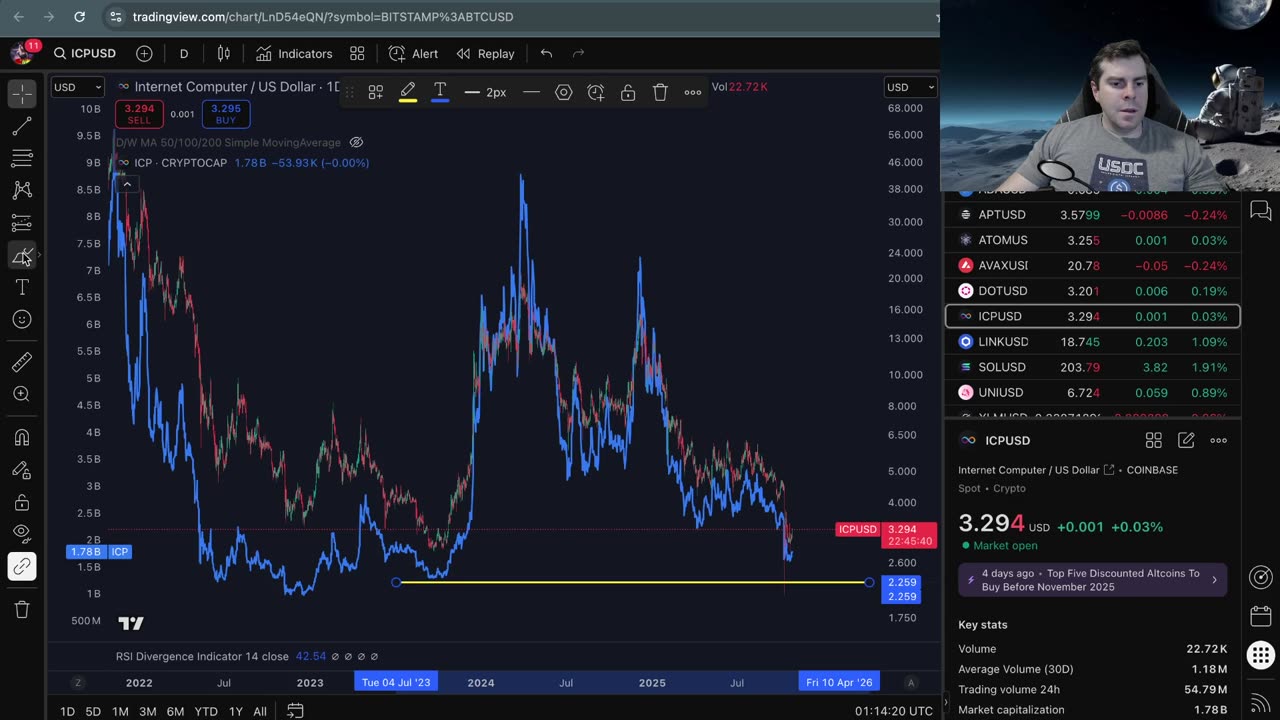Open drawing settings hexagon icon
The width and height of the screenshot is (1280, 720).
click(x=564, y=92)
